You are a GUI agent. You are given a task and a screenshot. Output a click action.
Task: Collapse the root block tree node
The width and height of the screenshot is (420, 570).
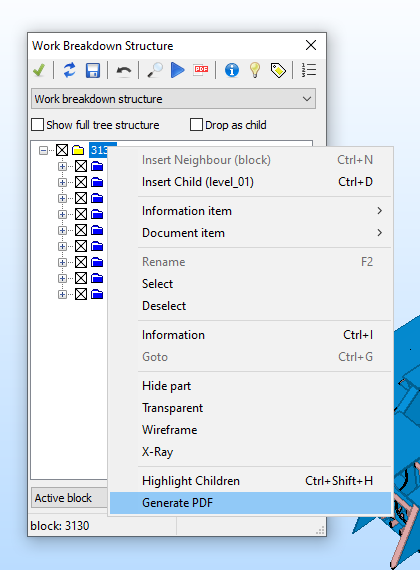point(43,150)
